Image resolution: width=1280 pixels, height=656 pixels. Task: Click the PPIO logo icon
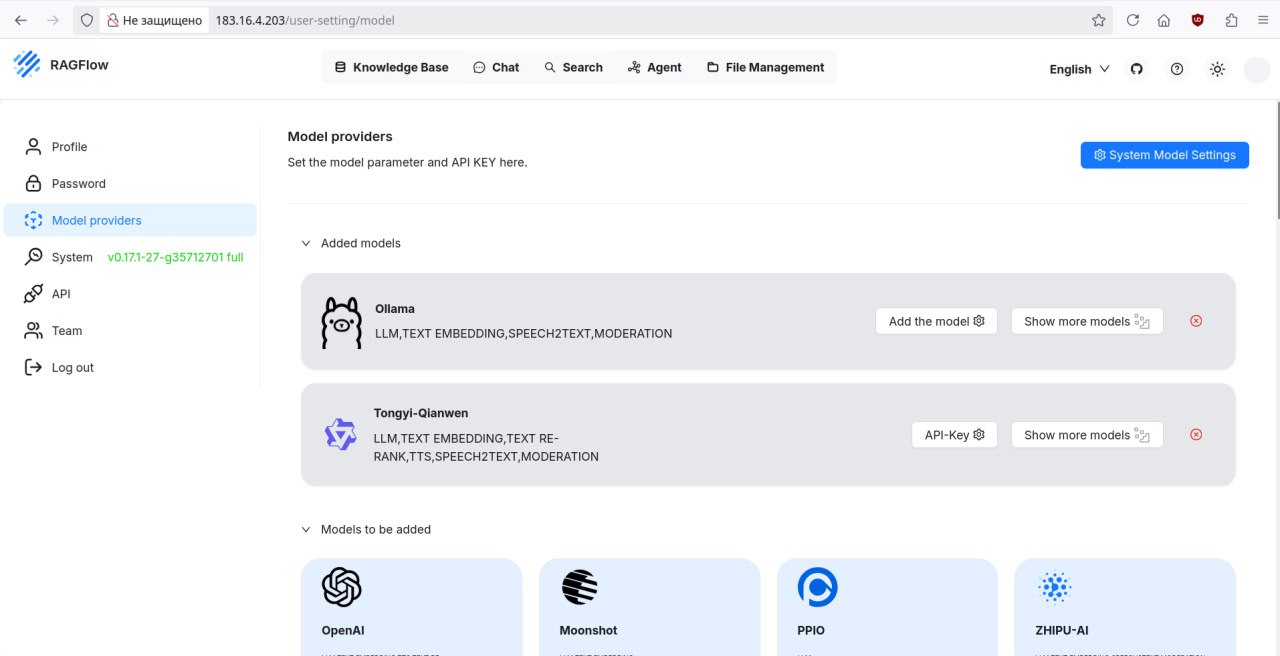[x=817, y=587]
